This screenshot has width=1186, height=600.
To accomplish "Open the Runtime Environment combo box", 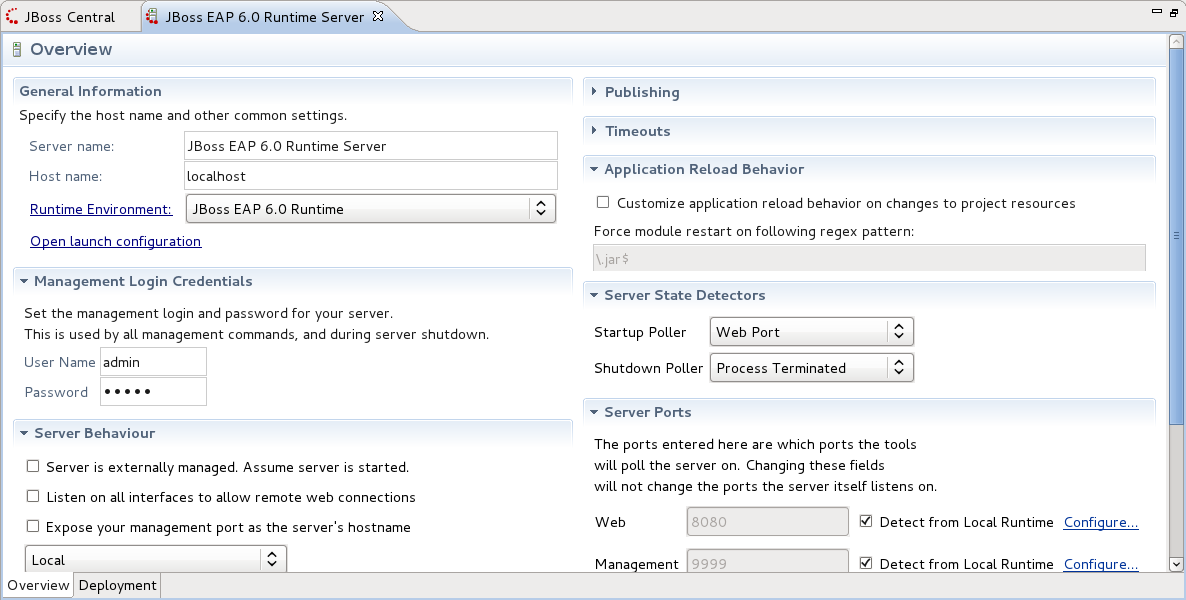I will coord(371,209).
